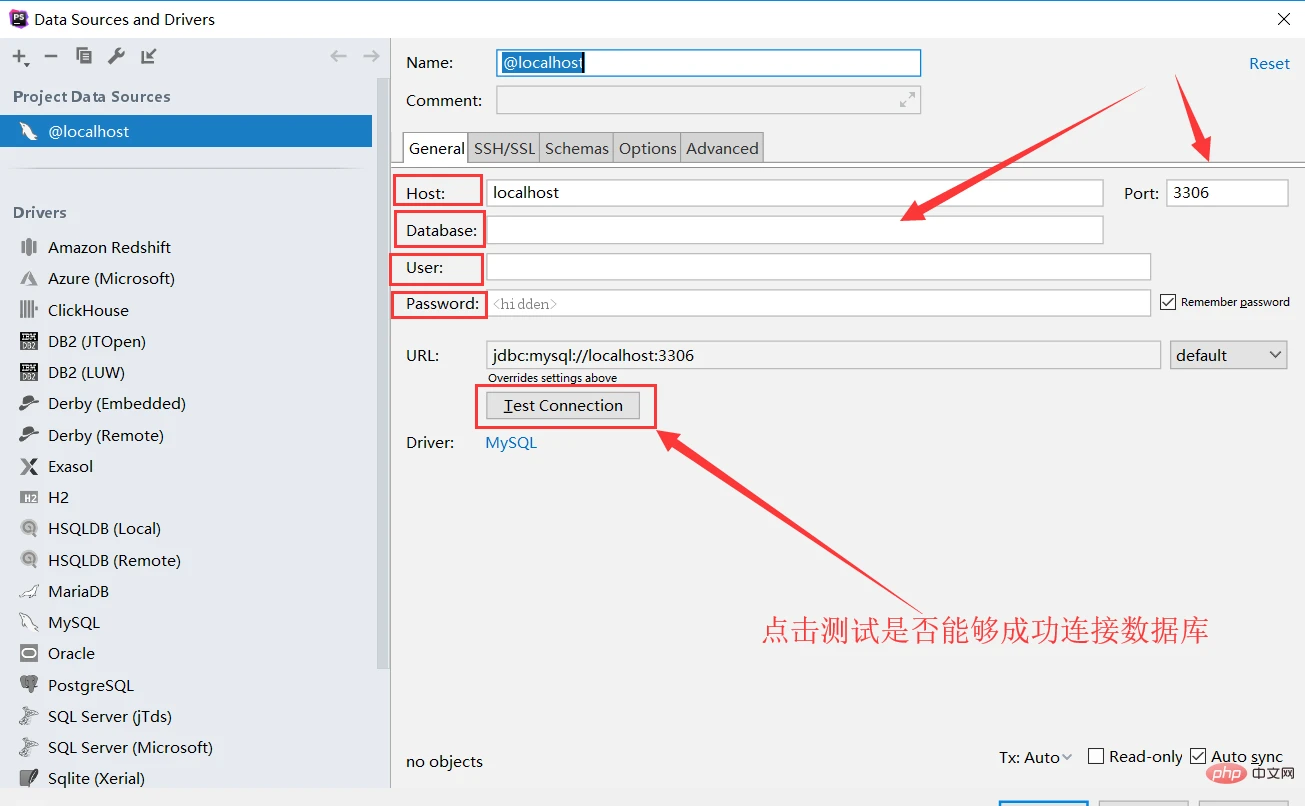This screenshot has width=1305, height=806.
Task: Click the expand Comment field icon
Action: (x=907, y=100)
